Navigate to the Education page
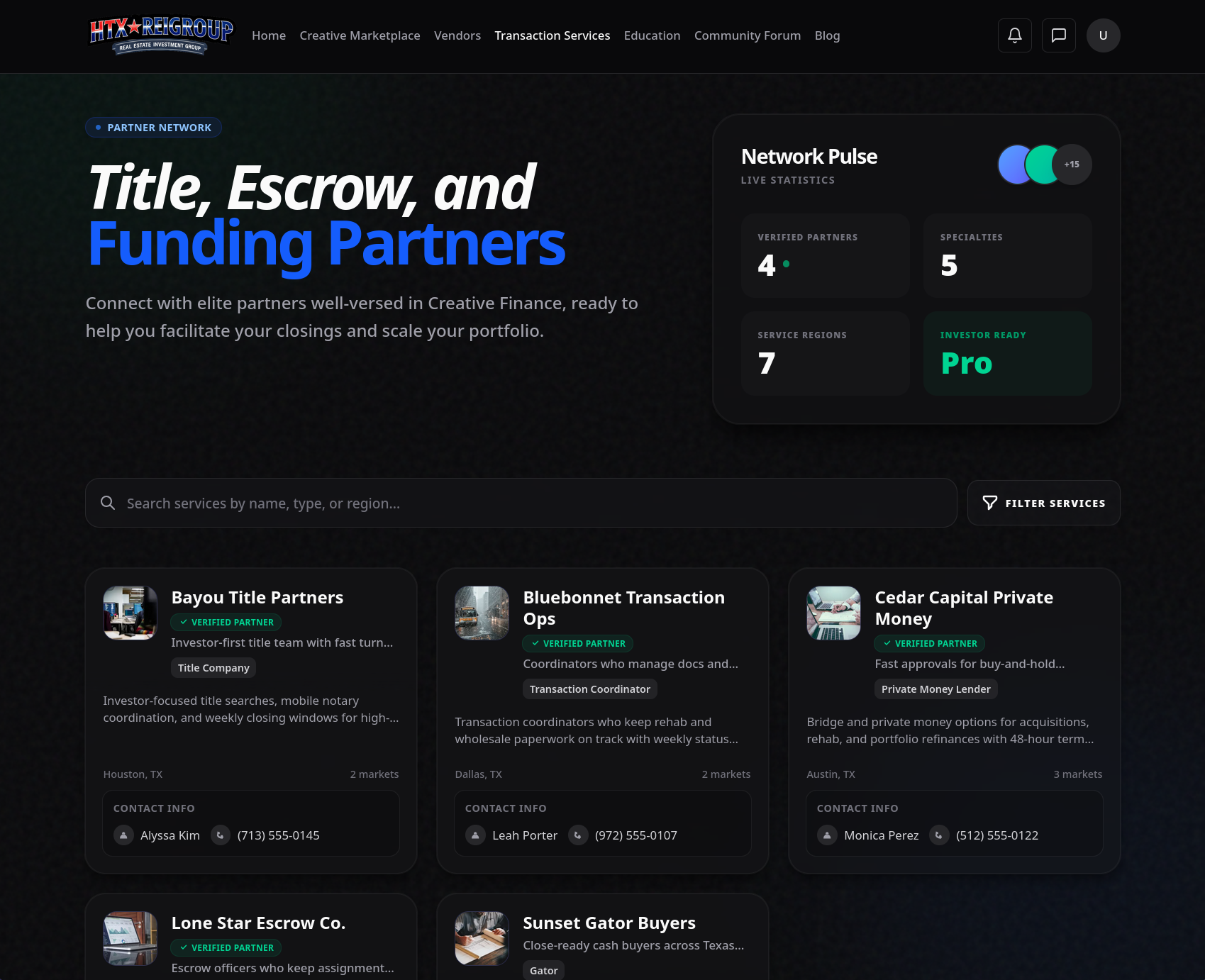 click(652, 35)
